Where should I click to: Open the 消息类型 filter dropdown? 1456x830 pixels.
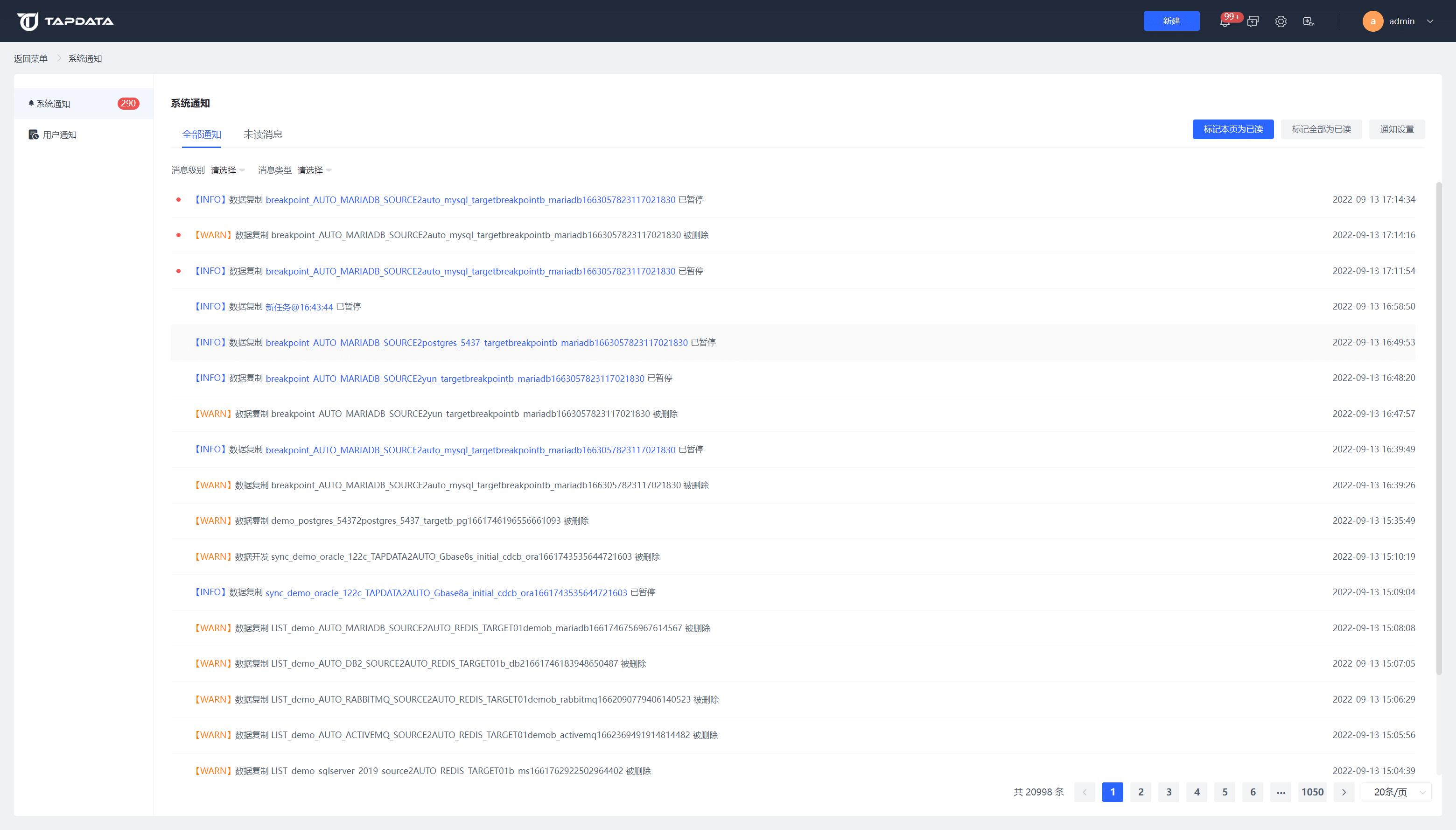pos(314,170)
